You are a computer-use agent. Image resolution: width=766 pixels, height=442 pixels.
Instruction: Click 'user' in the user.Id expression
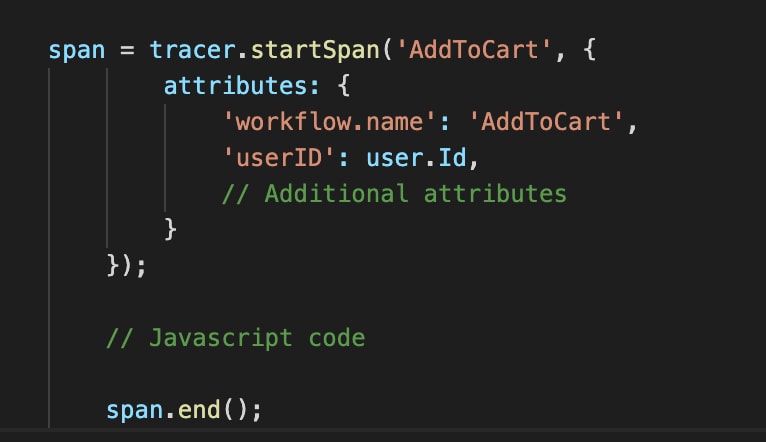pyautogui.click(x=395, y=158)
